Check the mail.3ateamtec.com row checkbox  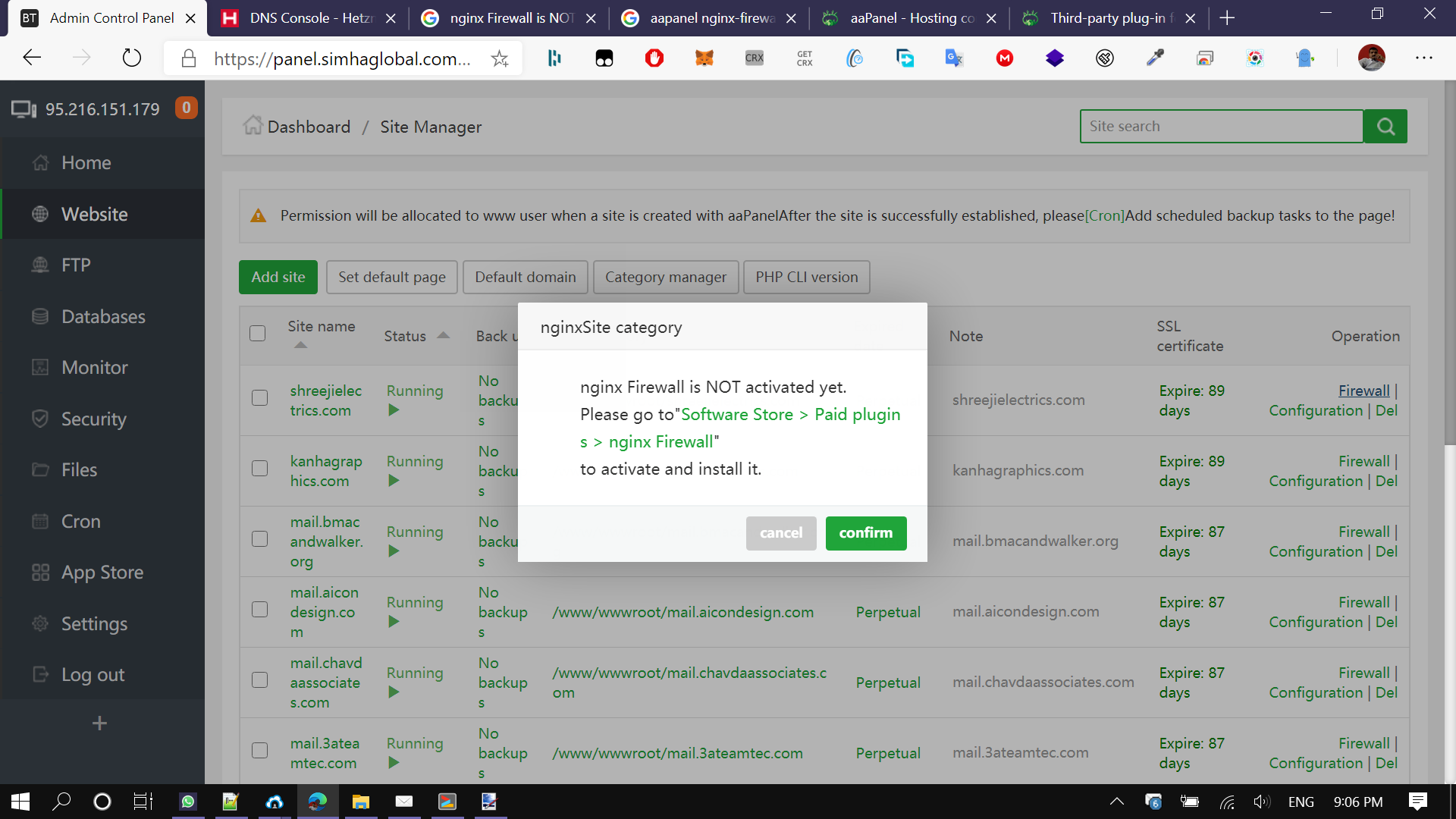(x=260, y=751)
